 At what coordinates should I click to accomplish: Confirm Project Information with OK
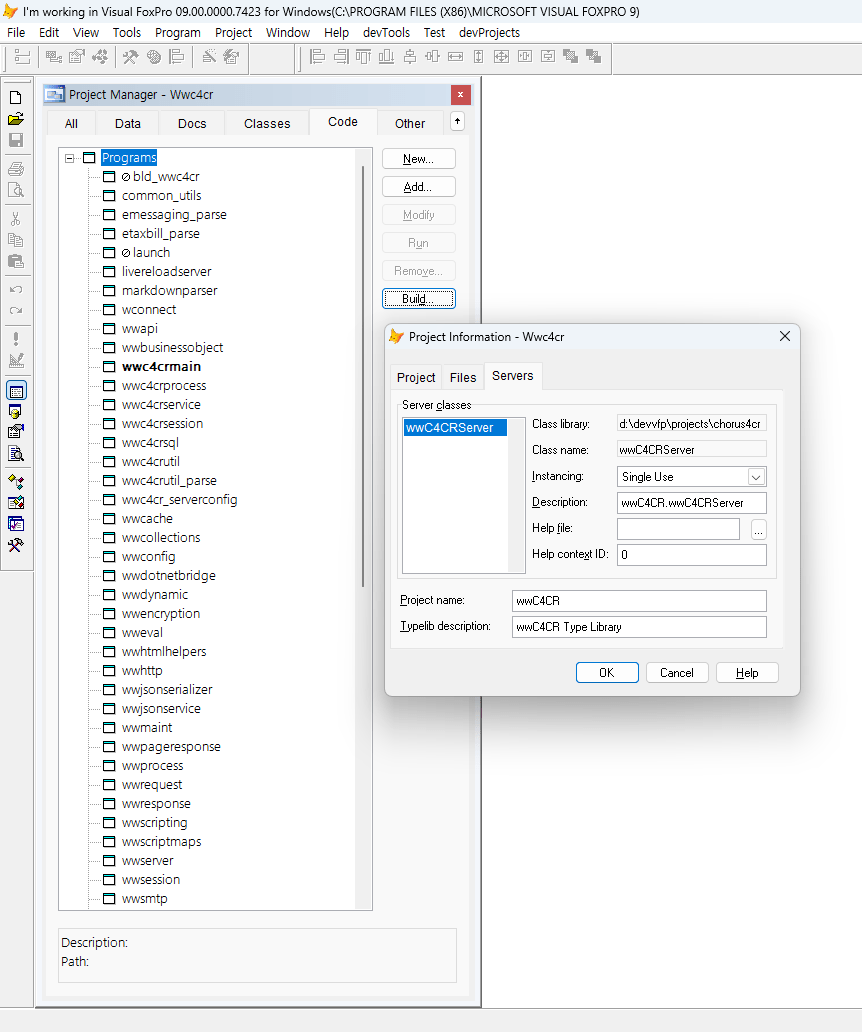click(x=607, y=673)
